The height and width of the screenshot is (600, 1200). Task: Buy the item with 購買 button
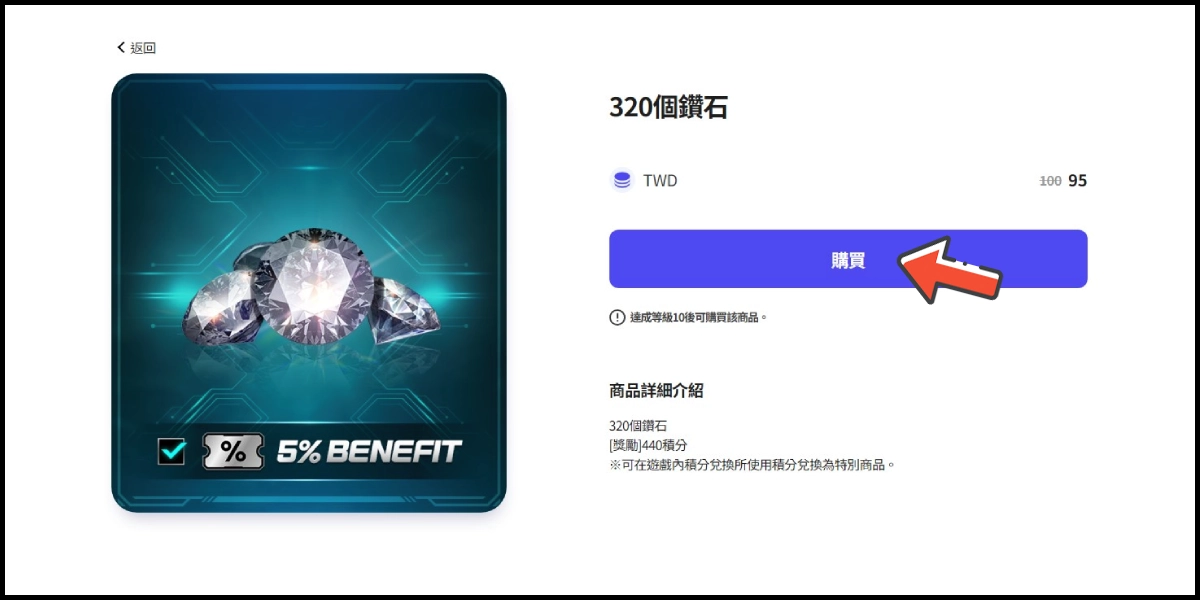[848, 259]
